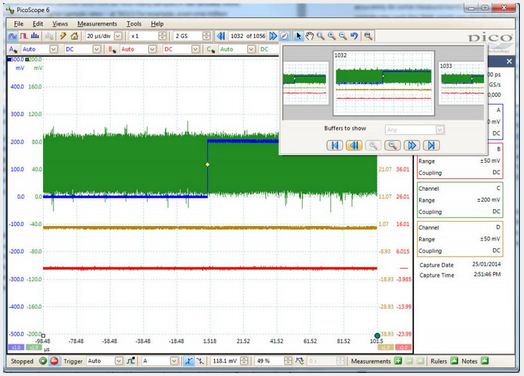Screen dimensions: 524x376
Task: Open trigger source channel A dropdown
Action: tap(174, 361)
